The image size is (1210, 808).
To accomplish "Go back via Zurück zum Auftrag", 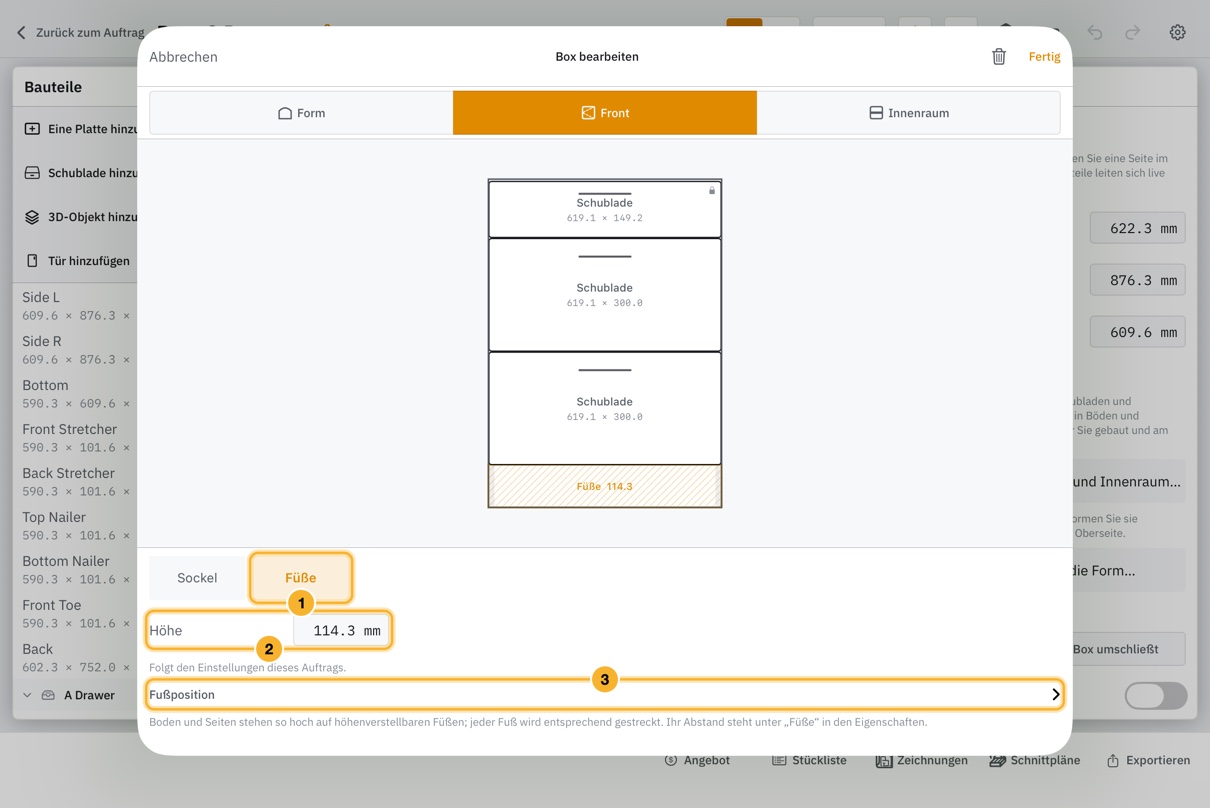I will (90, 32).
